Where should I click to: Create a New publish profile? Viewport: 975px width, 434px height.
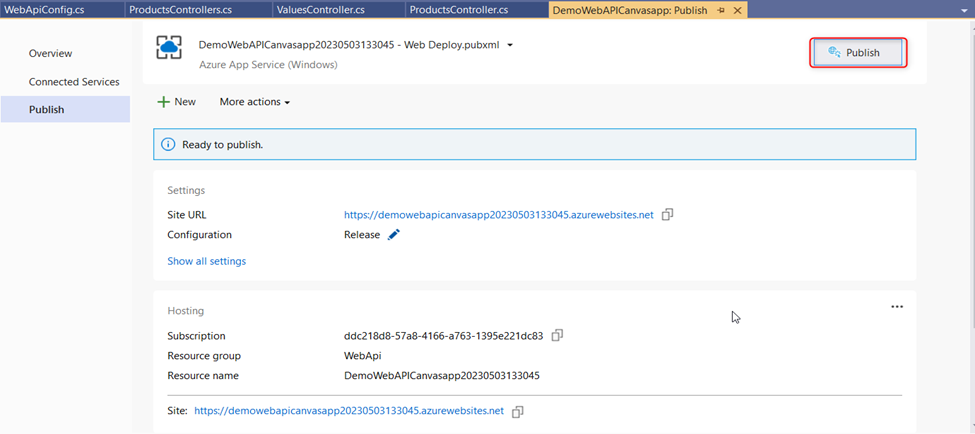pos(177,102)
